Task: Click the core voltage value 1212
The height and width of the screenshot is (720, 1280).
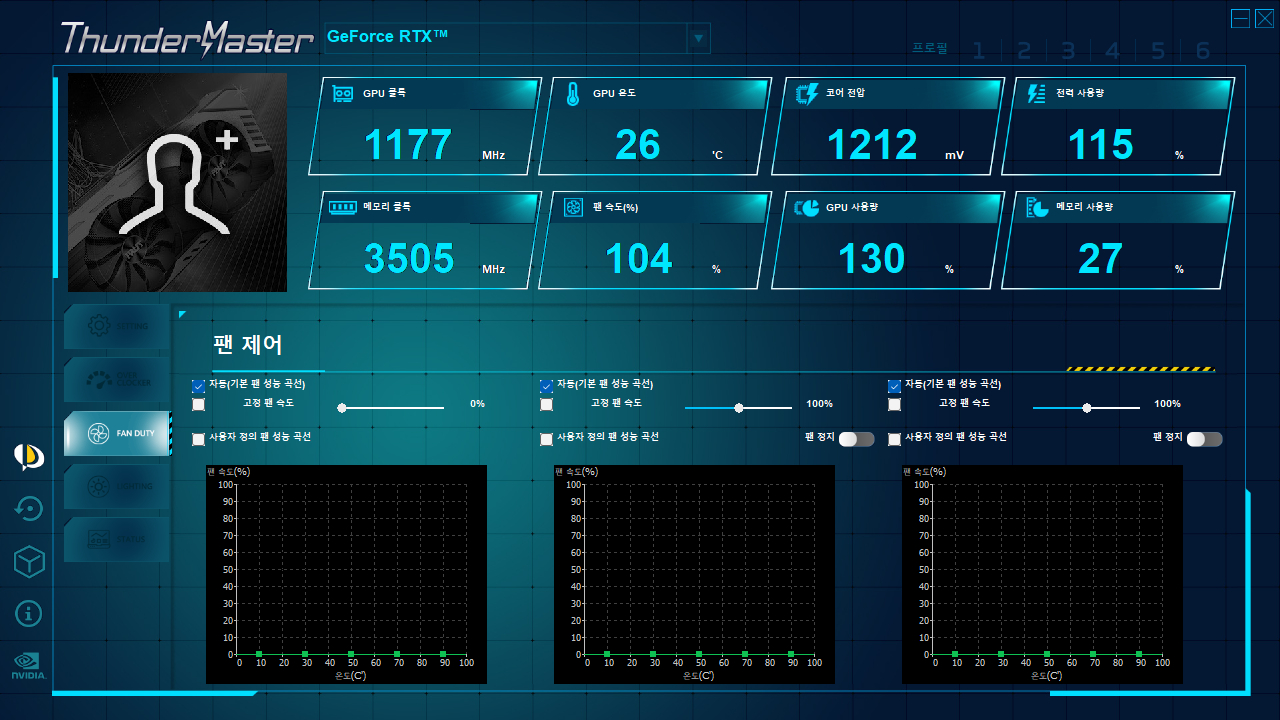Action: click(x=872, y=145)
